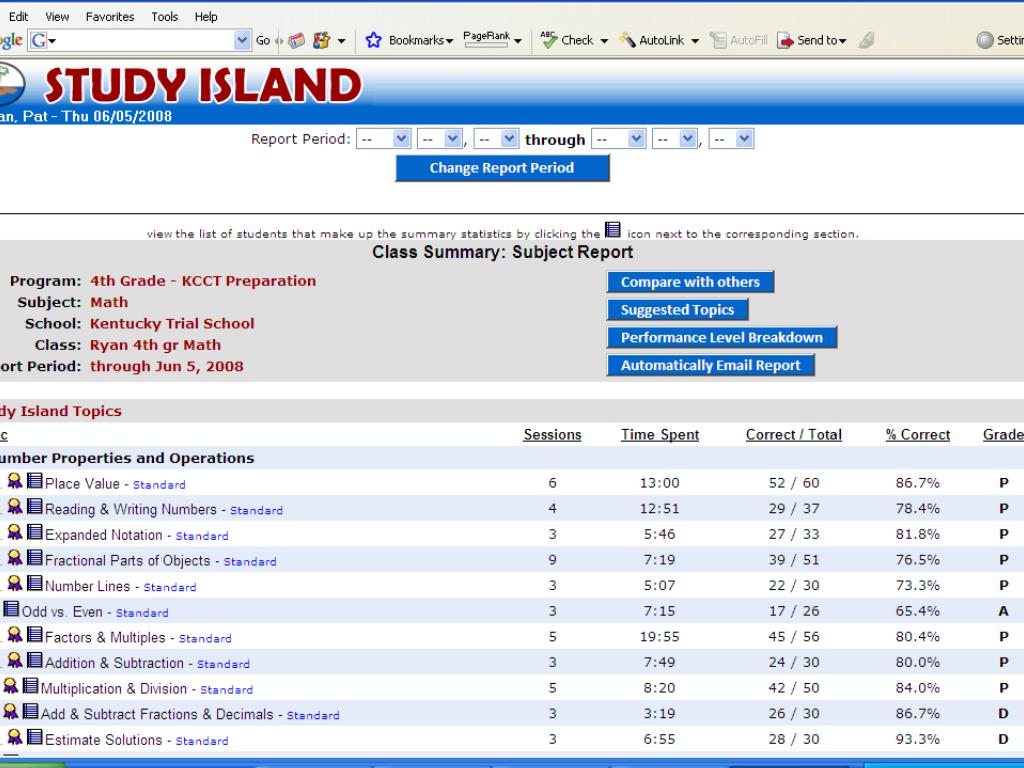Click the ribbon icon beside Addition & Subtraction
The image size is (1024, 768).
tap(14, 660)
